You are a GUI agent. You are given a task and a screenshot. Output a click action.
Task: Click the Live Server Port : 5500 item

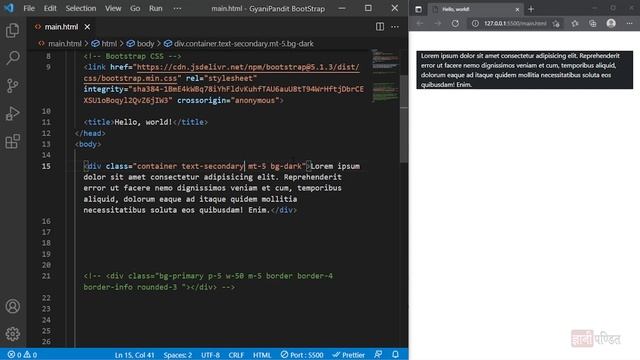point(302,355)
